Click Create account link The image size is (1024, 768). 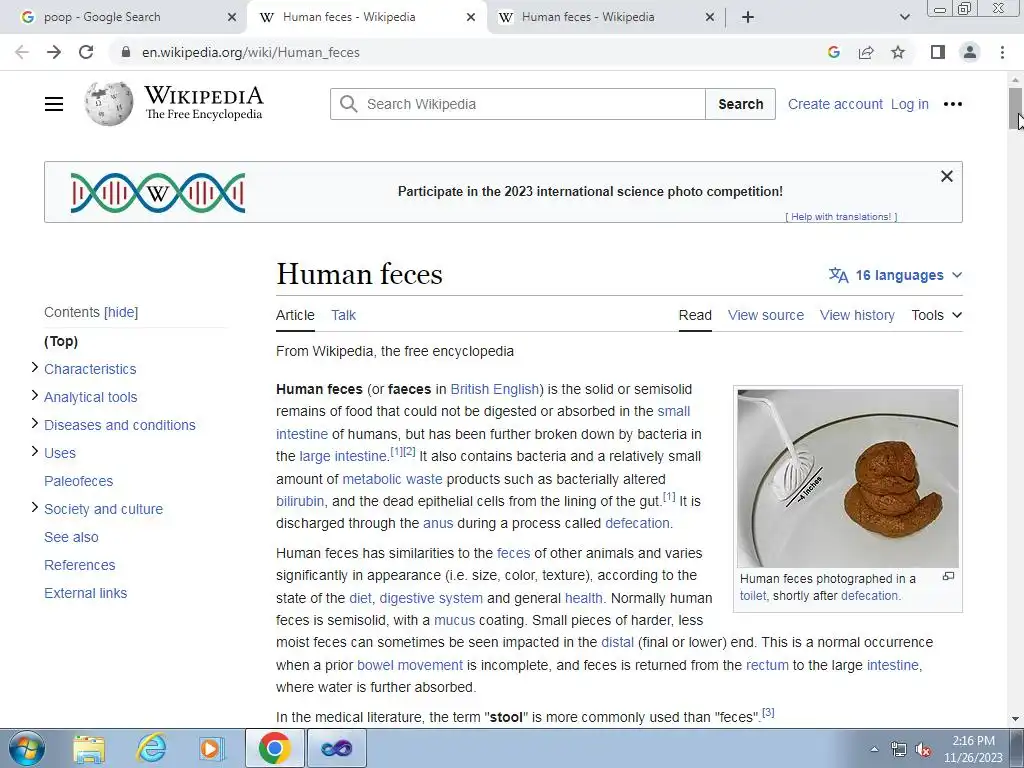coord(835,104)
